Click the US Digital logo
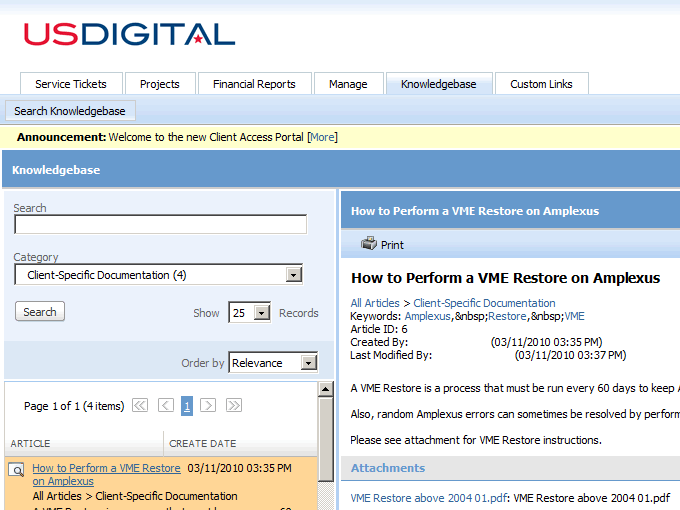This screenshot has height=510, width=680. (129, 34)
